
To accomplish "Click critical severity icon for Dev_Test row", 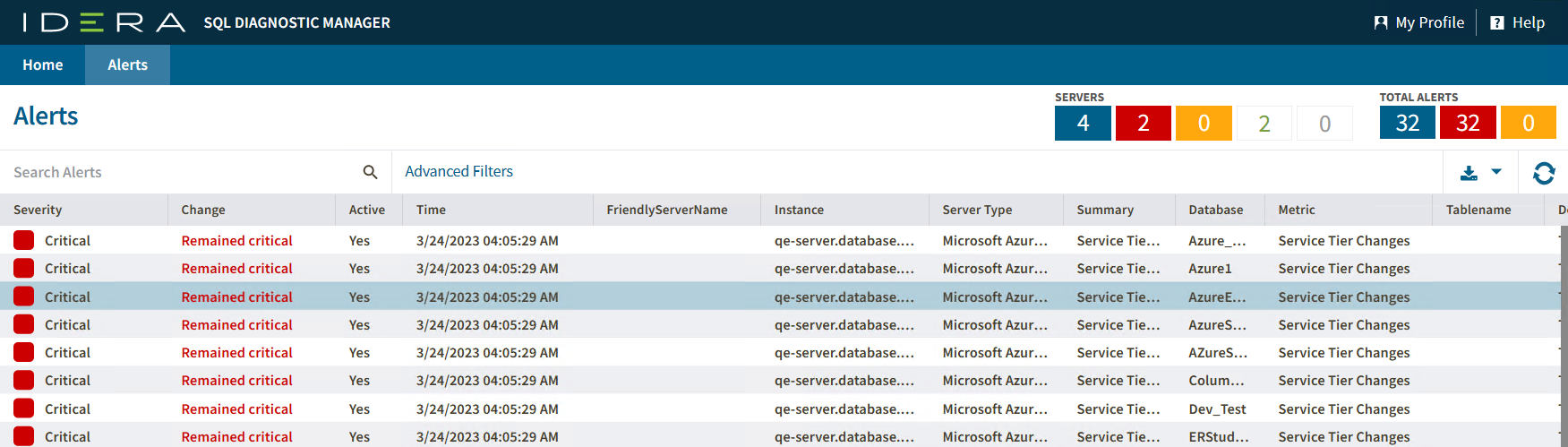I will coord(24,408).
